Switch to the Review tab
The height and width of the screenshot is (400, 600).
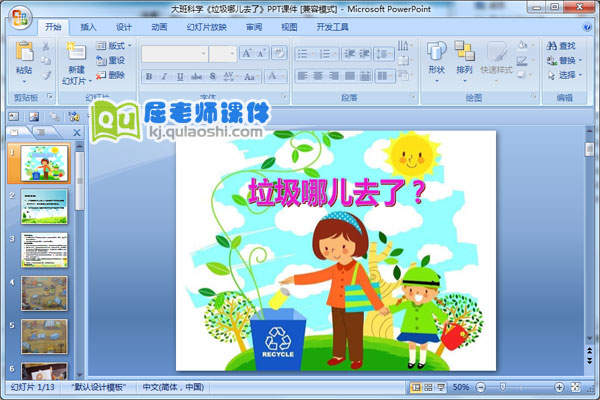click(x=254, y=27)
